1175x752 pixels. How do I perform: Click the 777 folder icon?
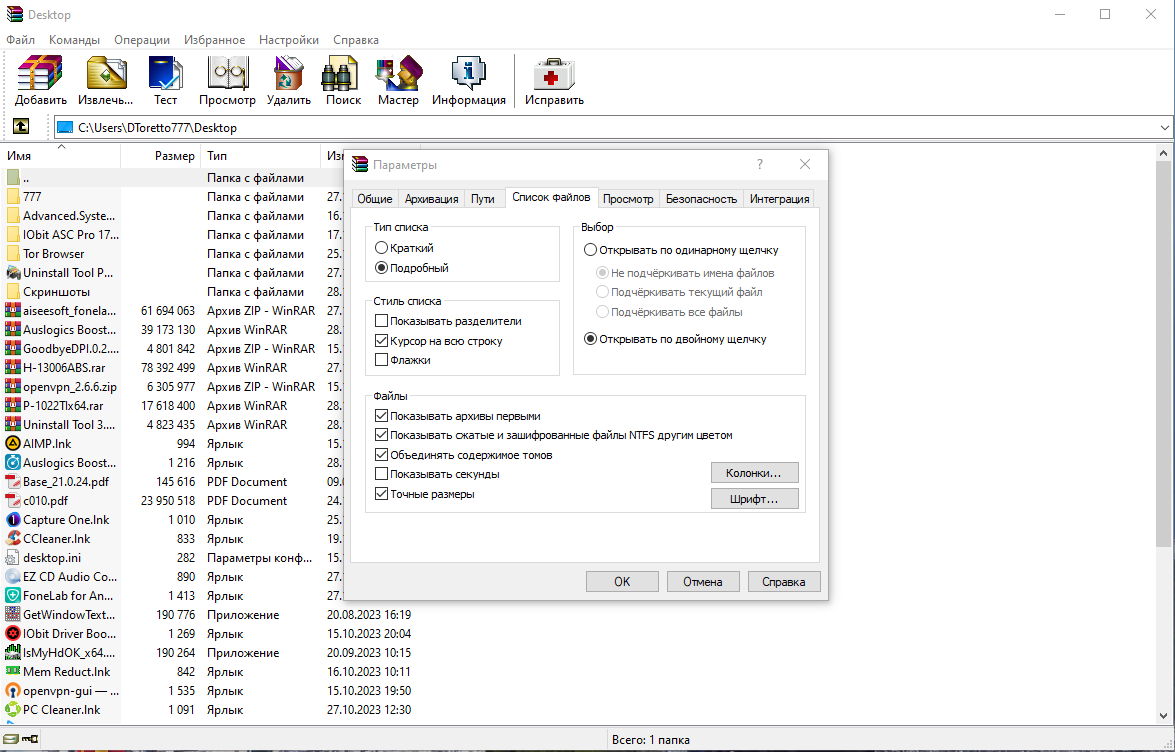(13, 197)
